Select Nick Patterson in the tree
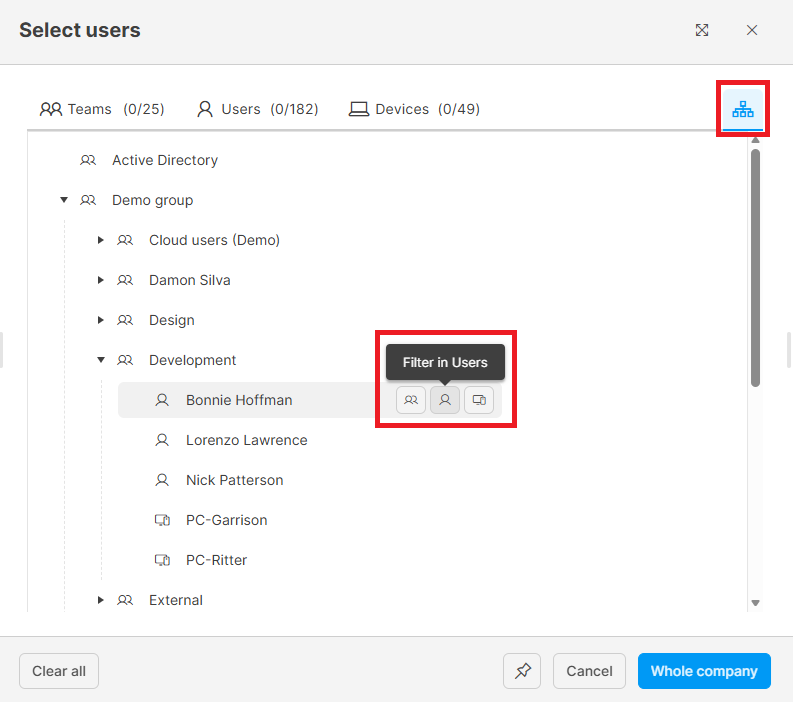This screenshot has height=702, width=793. 234,480
